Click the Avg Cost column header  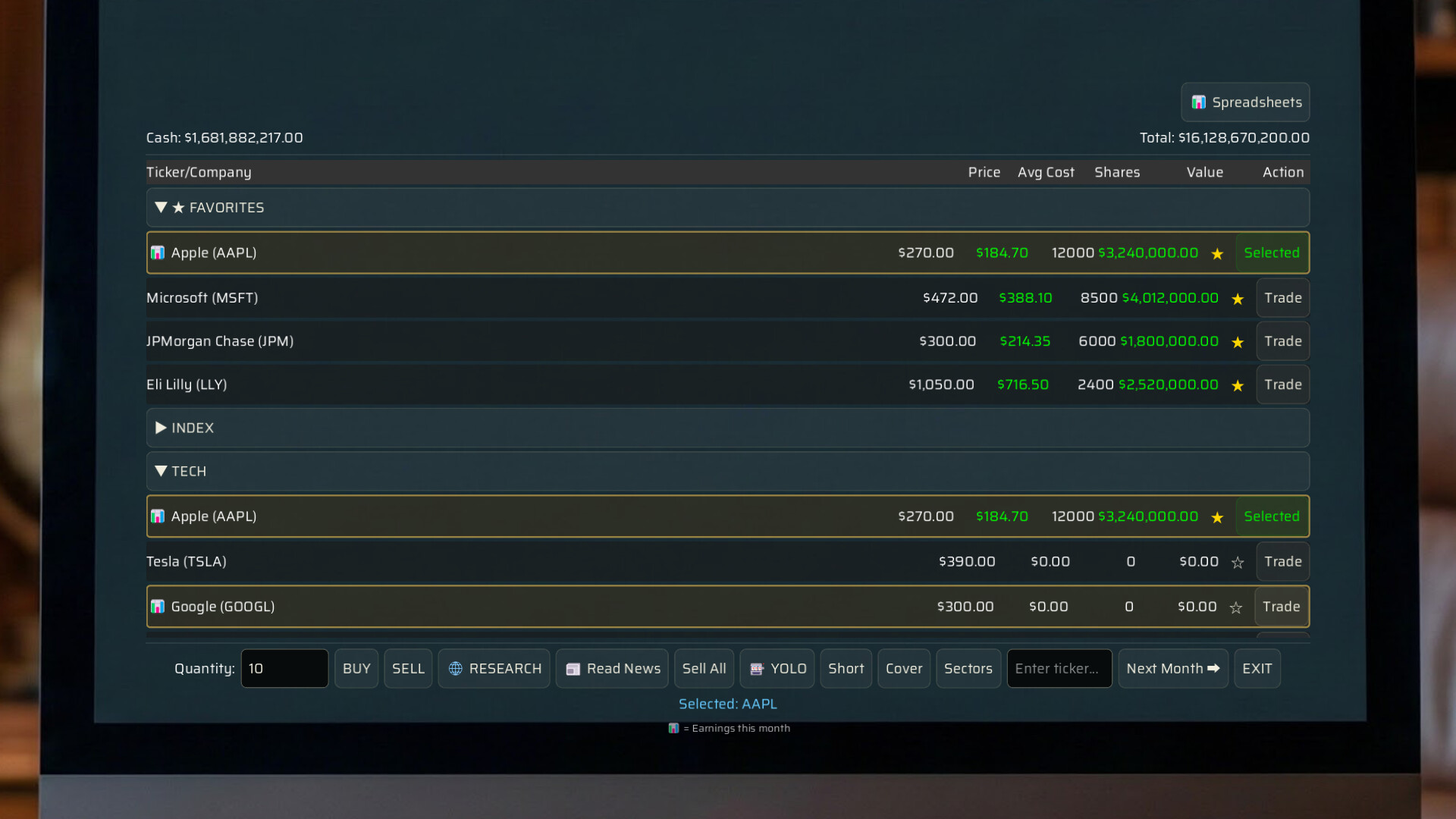(1046, 172)
